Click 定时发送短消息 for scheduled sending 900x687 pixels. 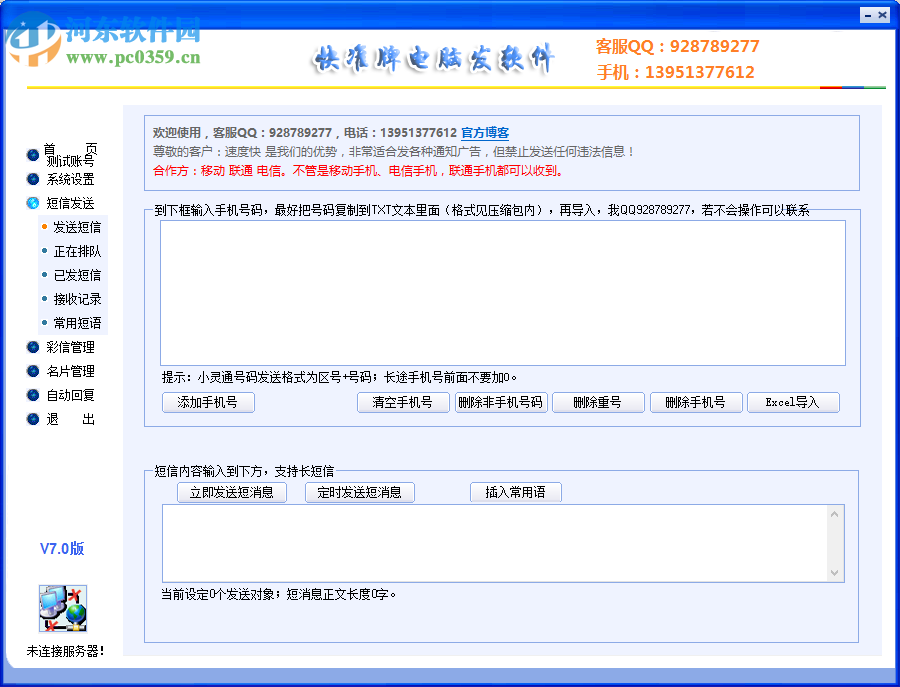(360, 492)
